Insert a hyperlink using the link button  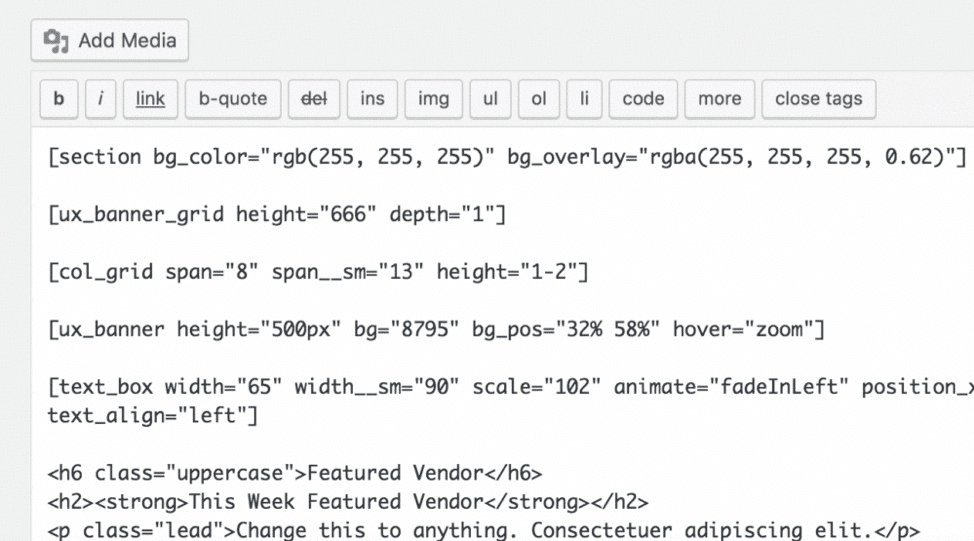pos(150,99)
